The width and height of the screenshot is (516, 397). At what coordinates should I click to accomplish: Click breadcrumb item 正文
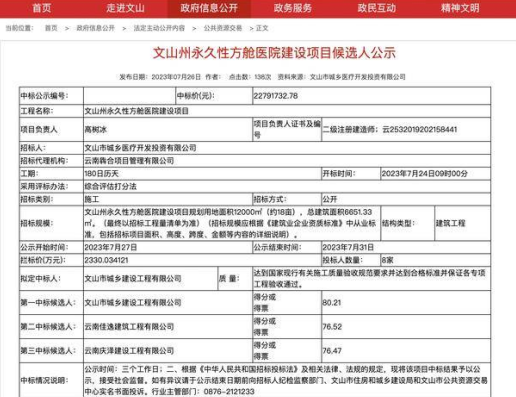262,28
